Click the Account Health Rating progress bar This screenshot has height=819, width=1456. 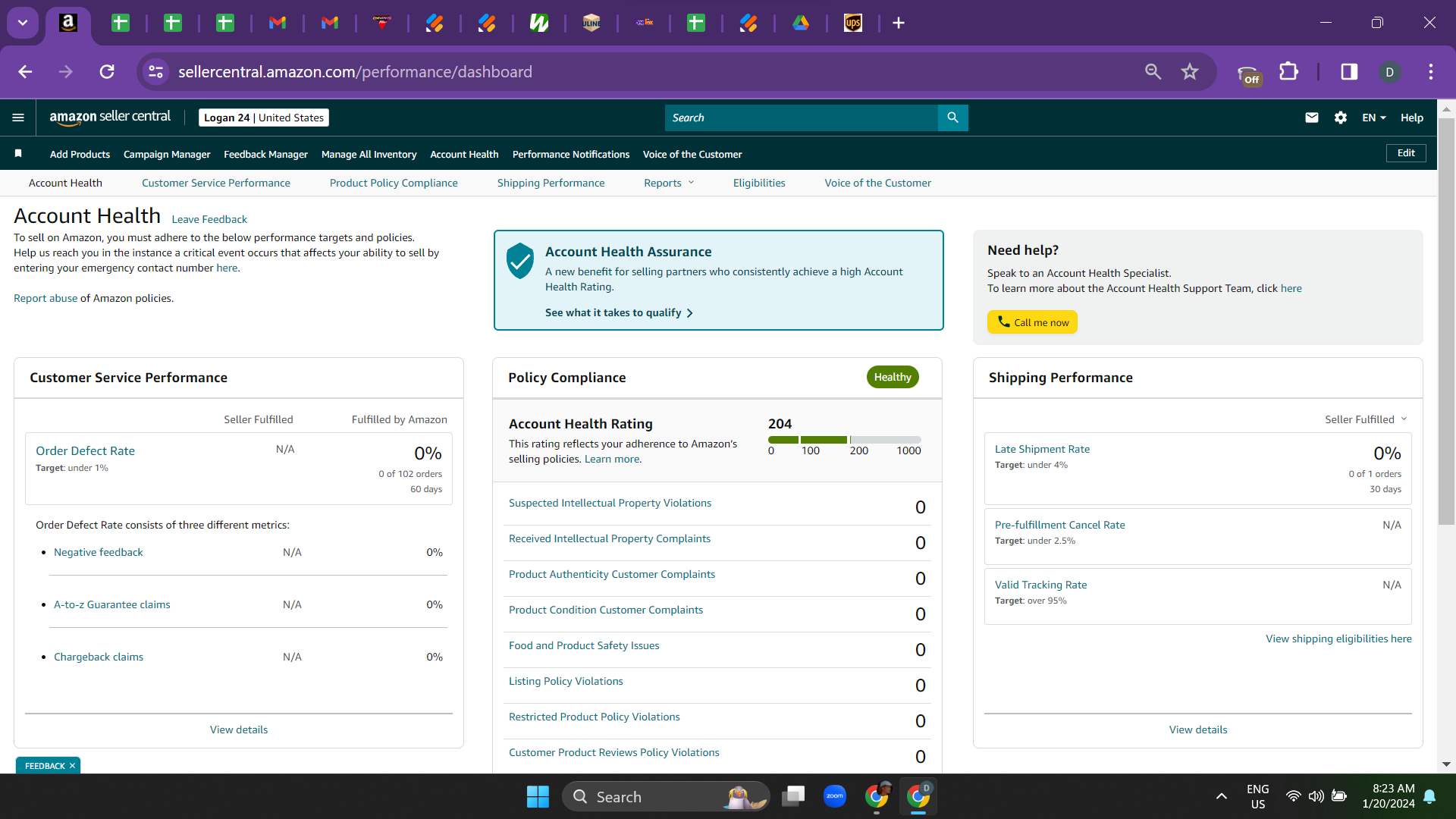point(844,440)
